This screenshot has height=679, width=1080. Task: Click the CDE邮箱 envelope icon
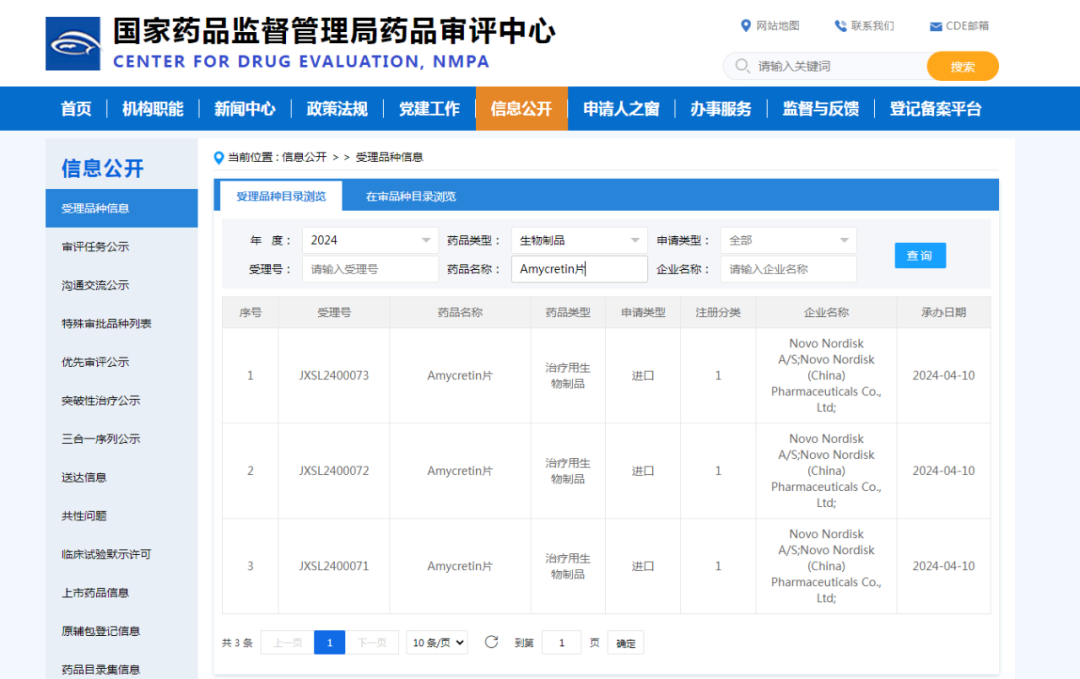click(936, 27)
